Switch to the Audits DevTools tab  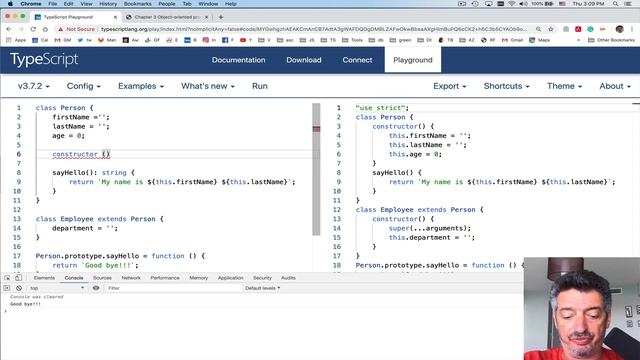tap(288, 278)
